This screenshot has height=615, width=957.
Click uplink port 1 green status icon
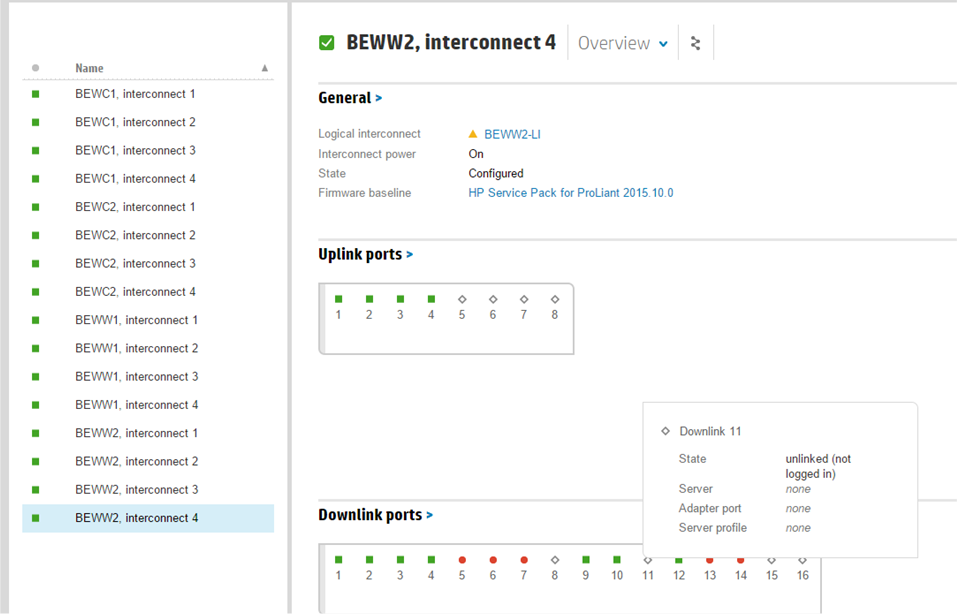[339, 299]
